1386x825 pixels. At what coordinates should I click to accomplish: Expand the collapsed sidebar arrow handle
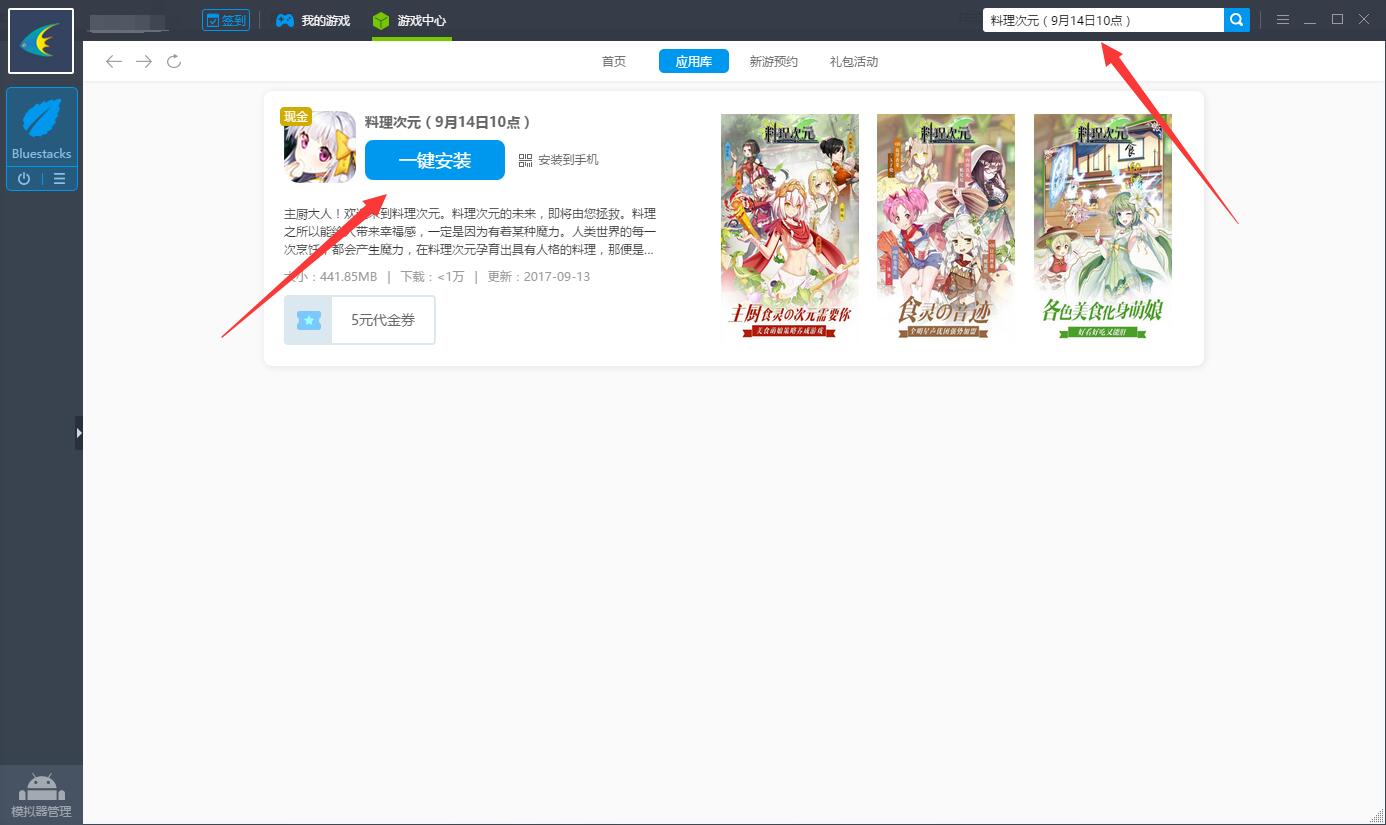coord(79,433)
